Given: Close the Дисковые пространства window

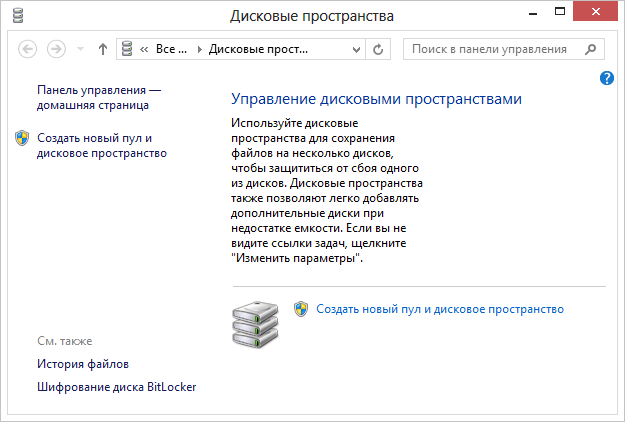Looking at the screenshot, I should [596, 12].
